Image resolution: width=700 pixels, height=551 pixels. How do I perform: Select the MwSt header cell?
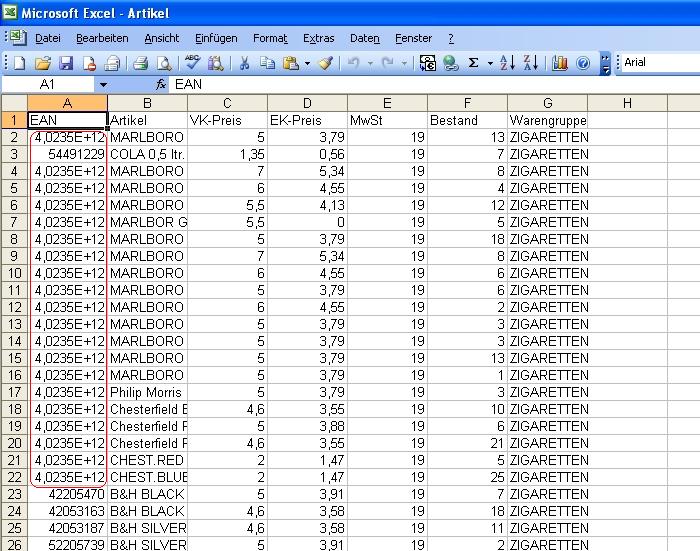coord(387,120)
